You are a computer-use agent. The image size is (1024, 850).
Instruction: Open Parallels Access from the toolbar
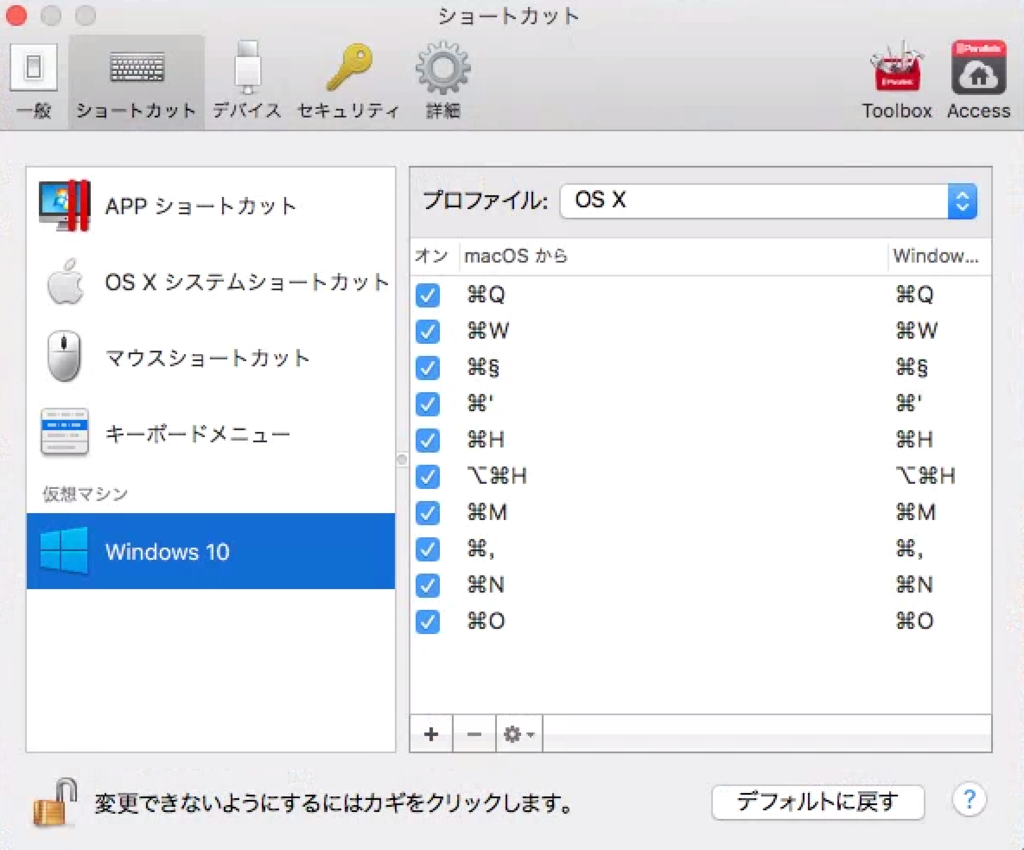tap(978, 82)
